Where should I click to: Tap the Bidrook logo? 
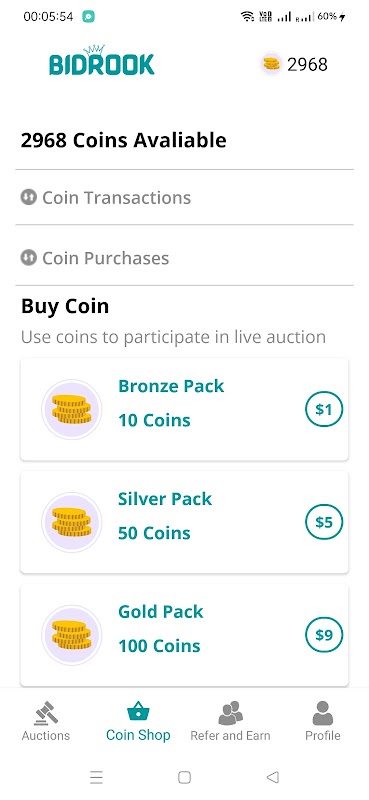tap(102, 61)
